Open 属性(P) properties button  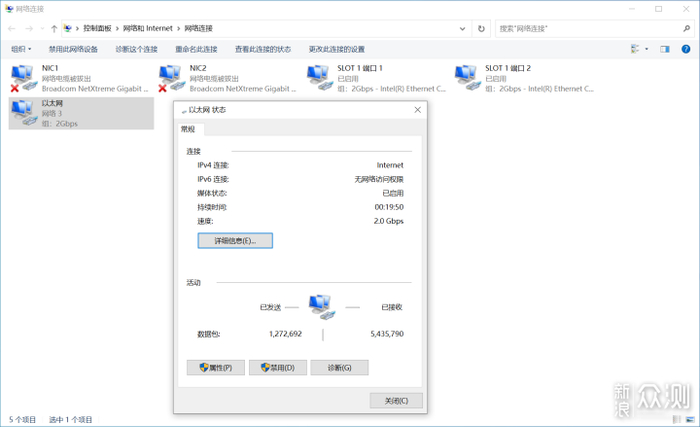[x=216, y=368]
